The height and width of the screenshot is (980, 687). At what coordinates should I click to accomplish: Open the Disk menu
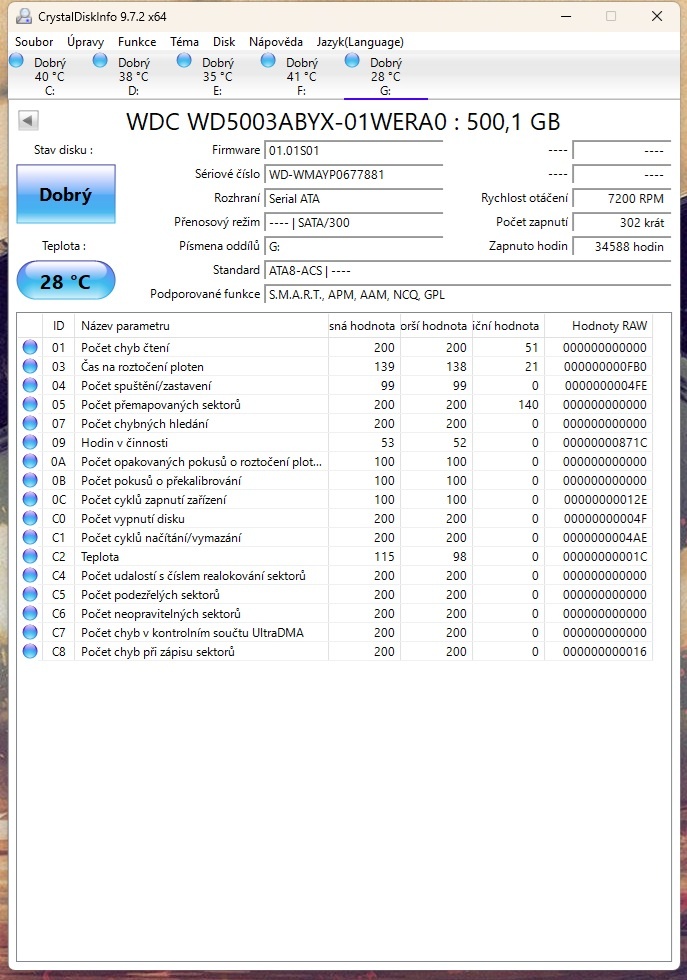tap(224, 42)
